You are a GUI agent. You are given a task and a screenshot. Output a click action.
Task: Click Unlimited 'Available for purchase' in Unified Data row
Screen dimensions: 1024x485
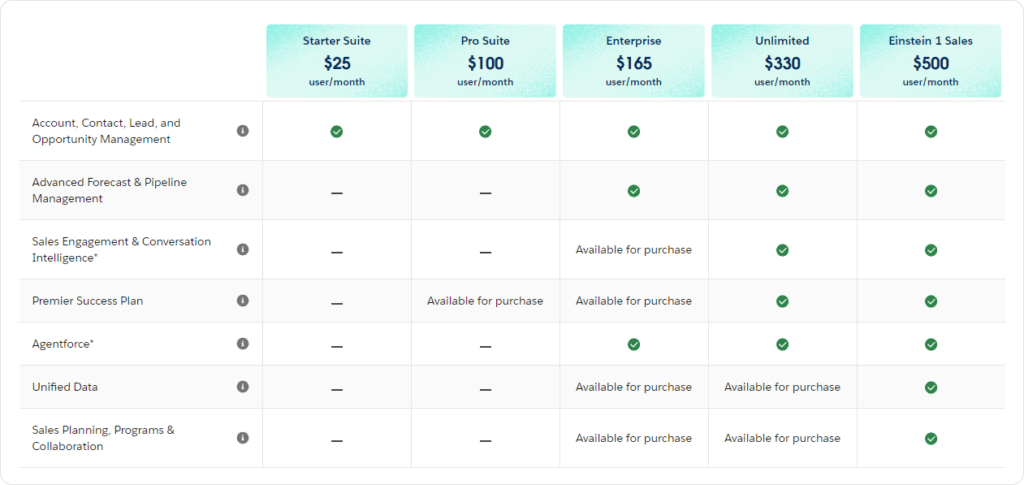782,386
